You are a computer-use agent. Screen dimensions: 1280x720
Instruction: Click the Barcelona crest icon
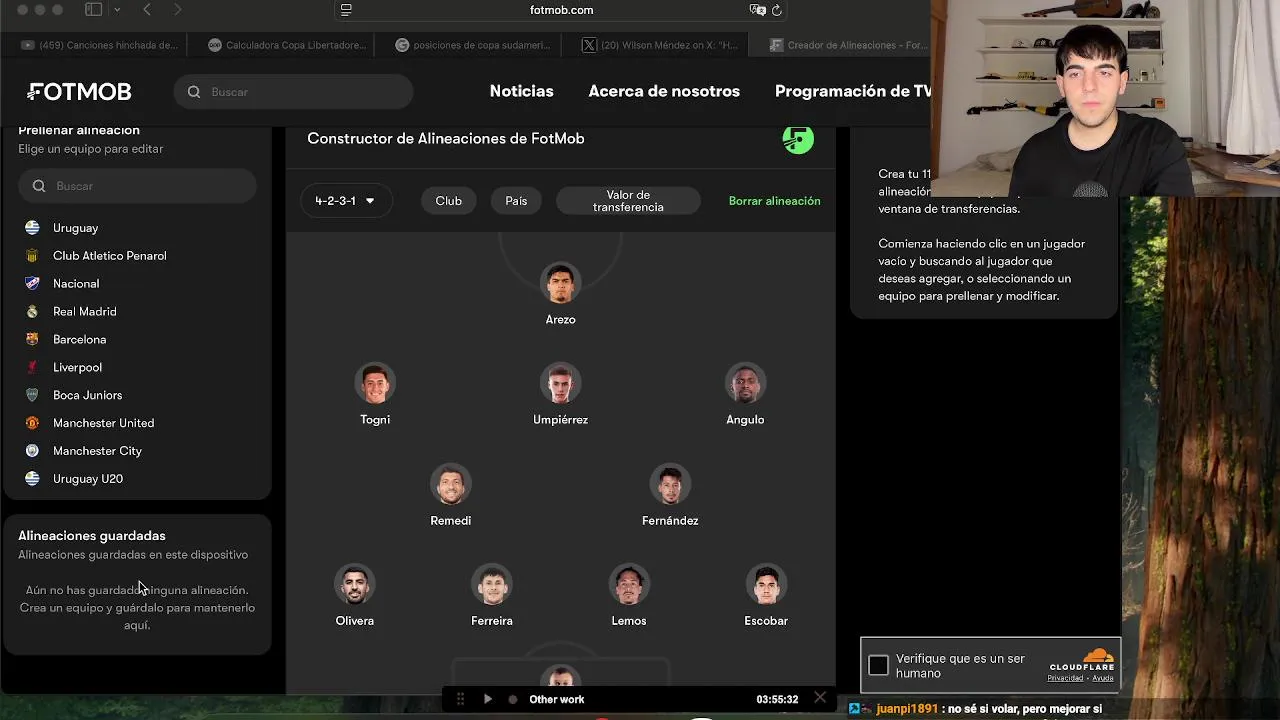coord(32,340)
